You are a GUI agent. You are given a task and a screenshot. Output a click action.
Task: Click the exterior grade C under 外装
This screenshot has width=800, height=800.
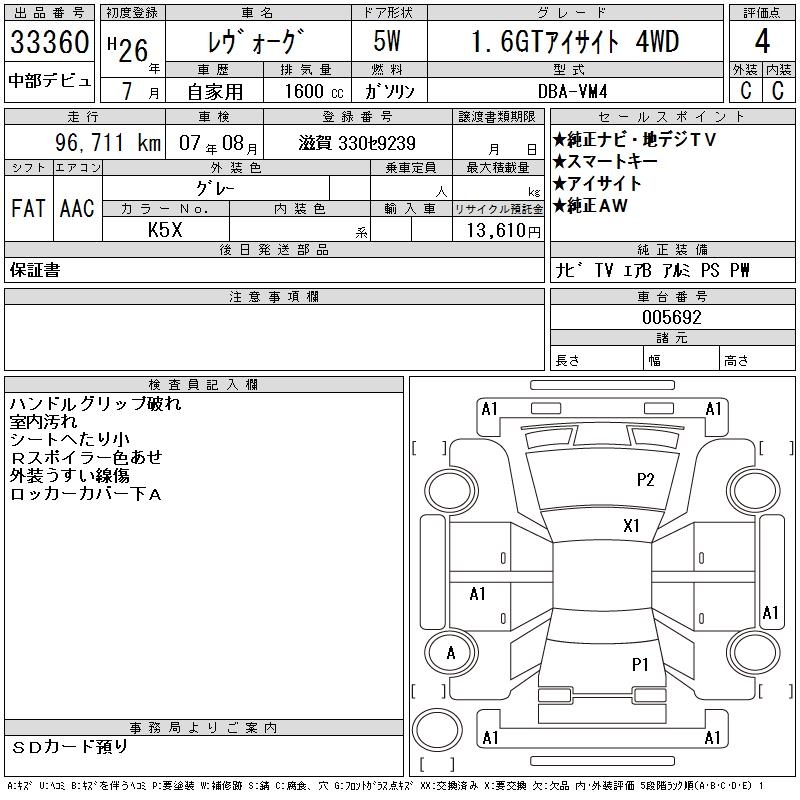click(x=746, y=90)
